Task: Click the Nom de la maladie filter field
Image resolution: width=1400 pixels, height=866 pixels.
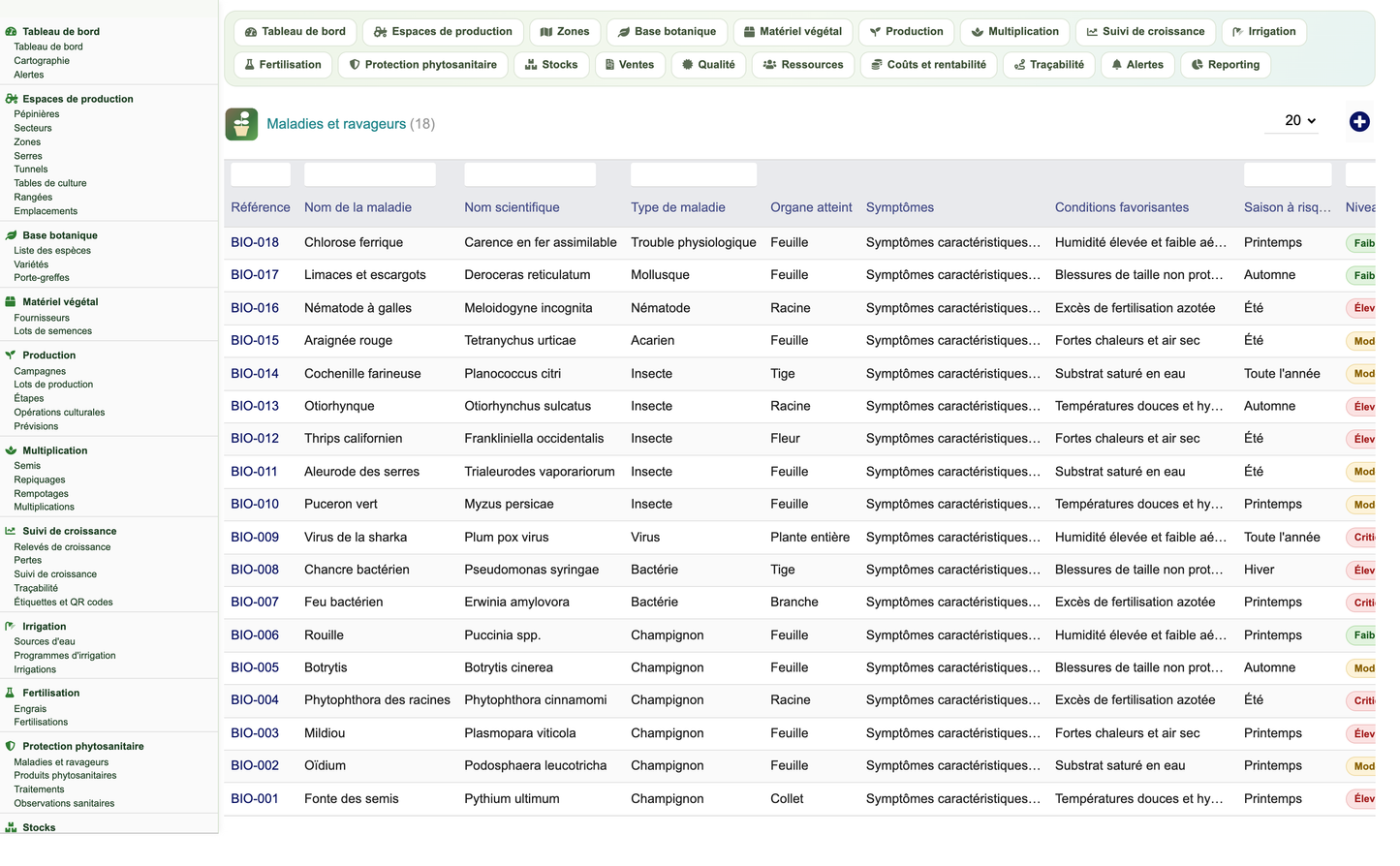Action: tap(370, 174)
